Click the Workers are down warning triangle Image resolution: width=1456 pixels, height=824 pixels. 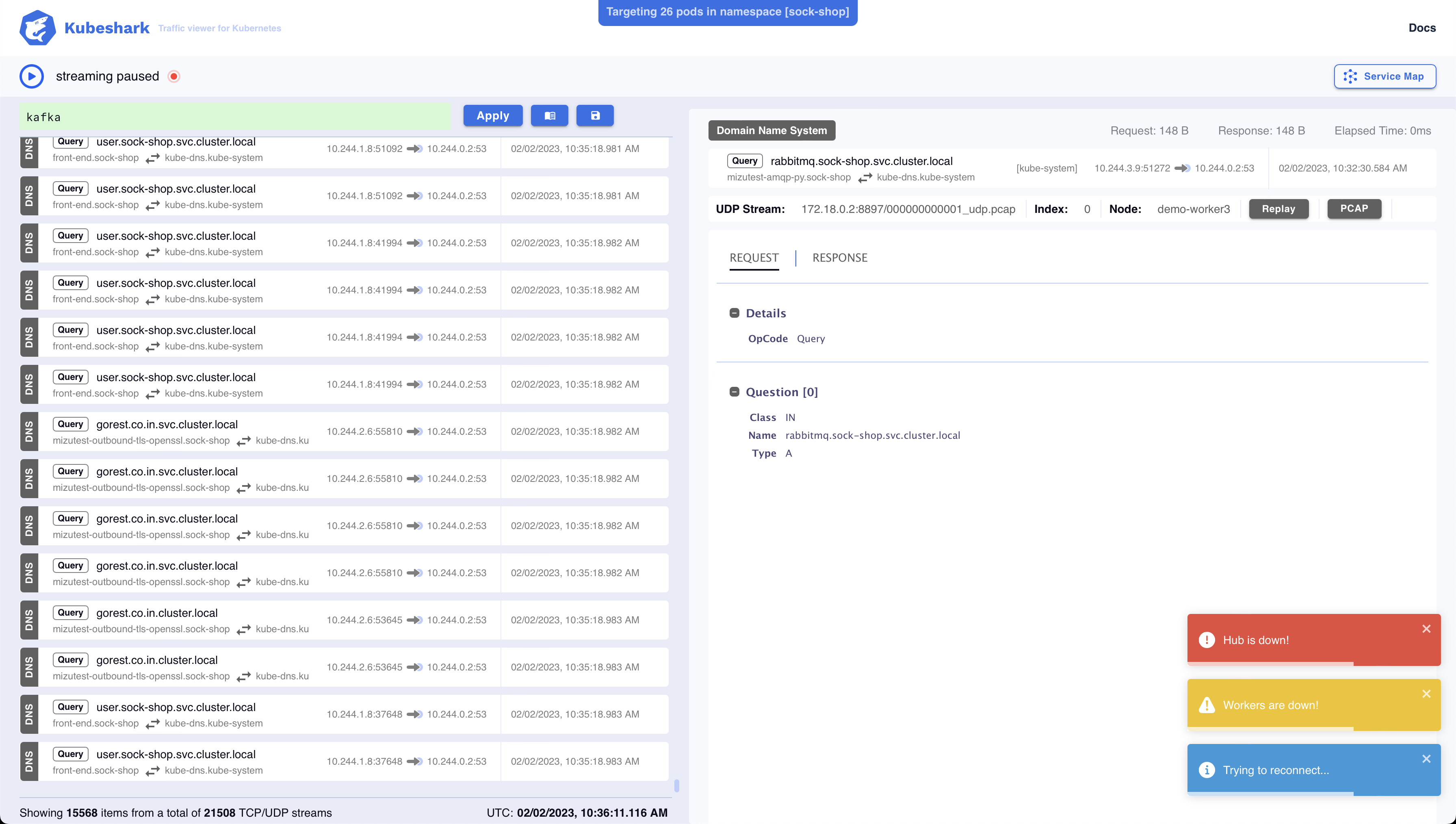click(x=1207, y=705)
